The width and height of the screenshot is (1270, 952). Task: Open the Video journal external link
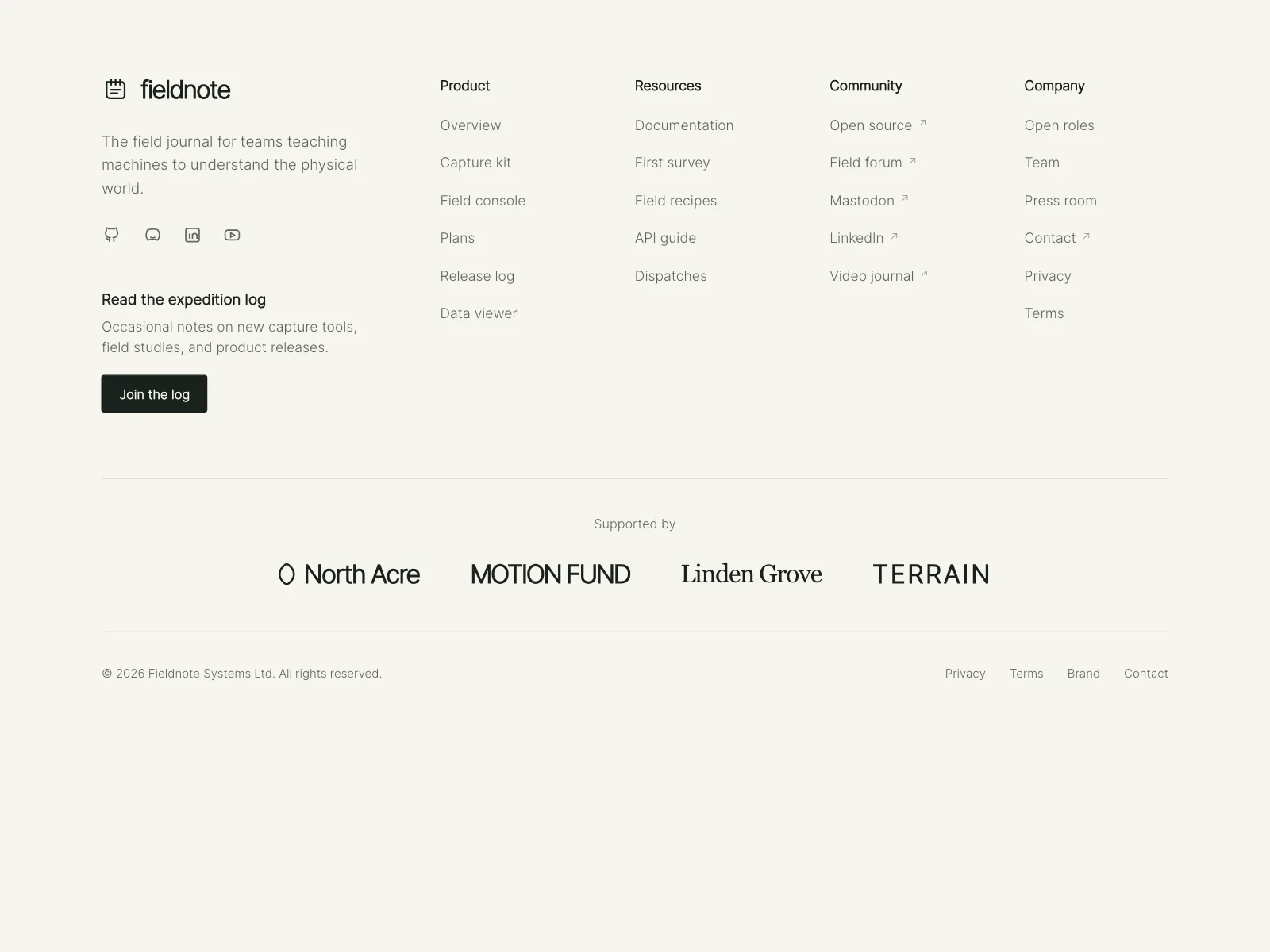[x=879, y=276]
